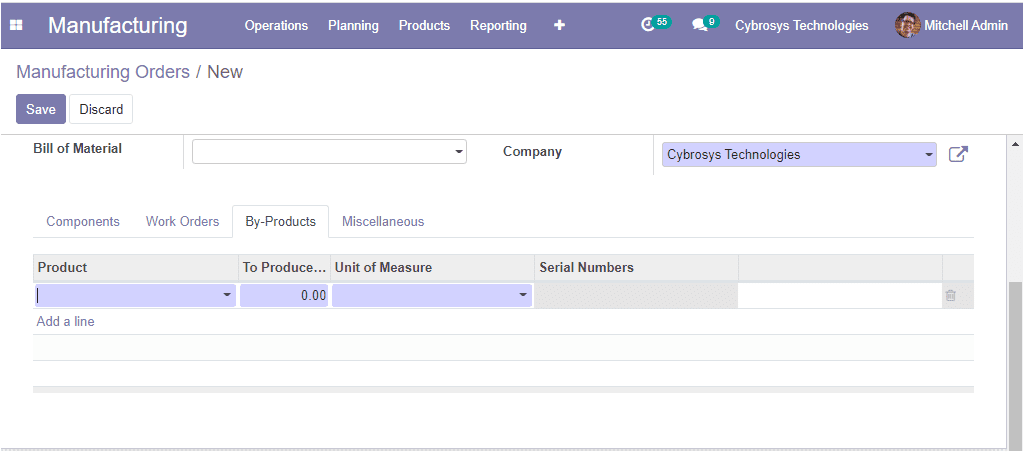This screenshot has height=452, width=1024.
Task: Open the apps grid home menu icon
Action: tap(16, 25)
